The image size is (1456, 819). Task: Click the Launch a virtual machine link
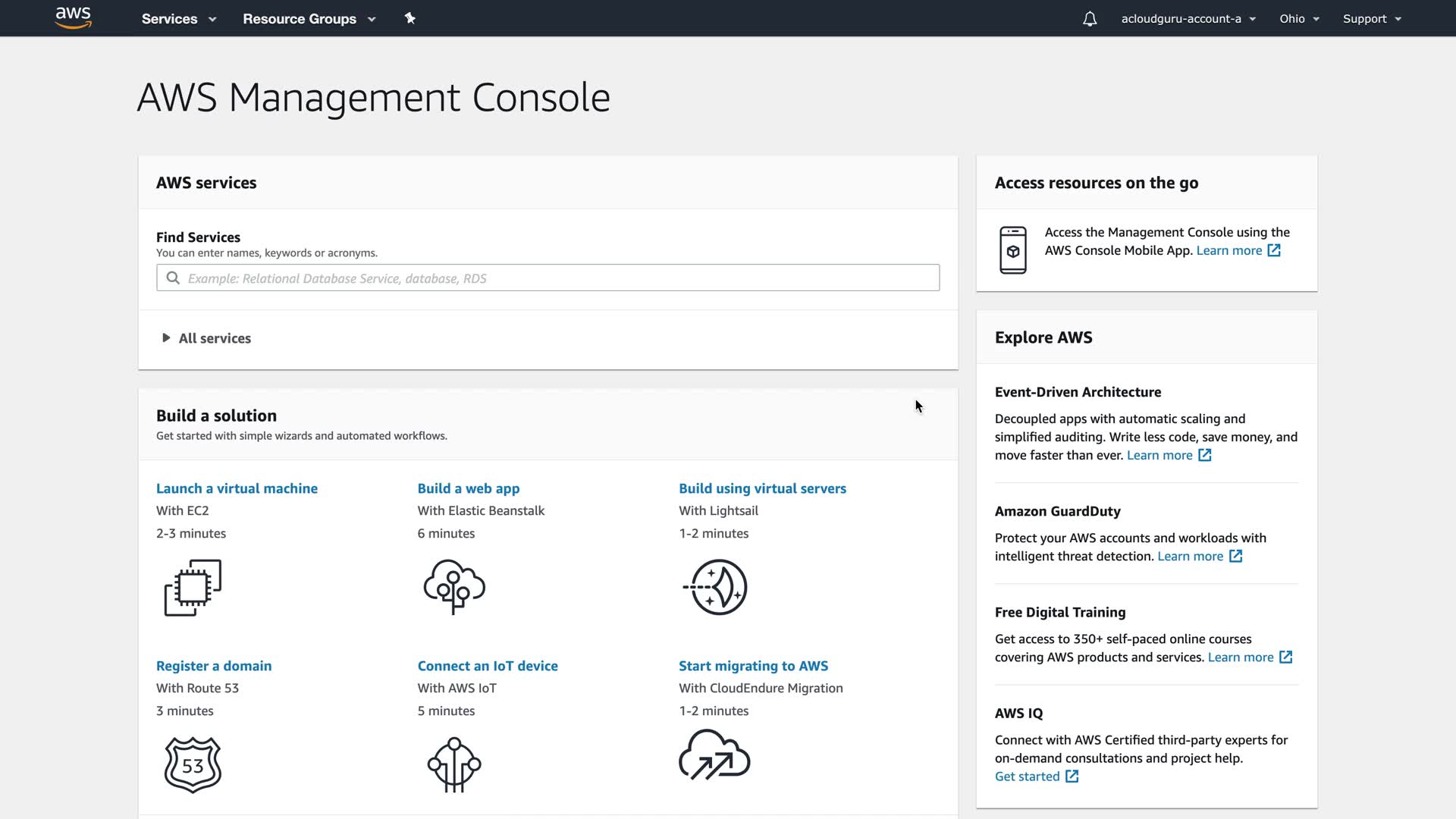click(237, 488)
